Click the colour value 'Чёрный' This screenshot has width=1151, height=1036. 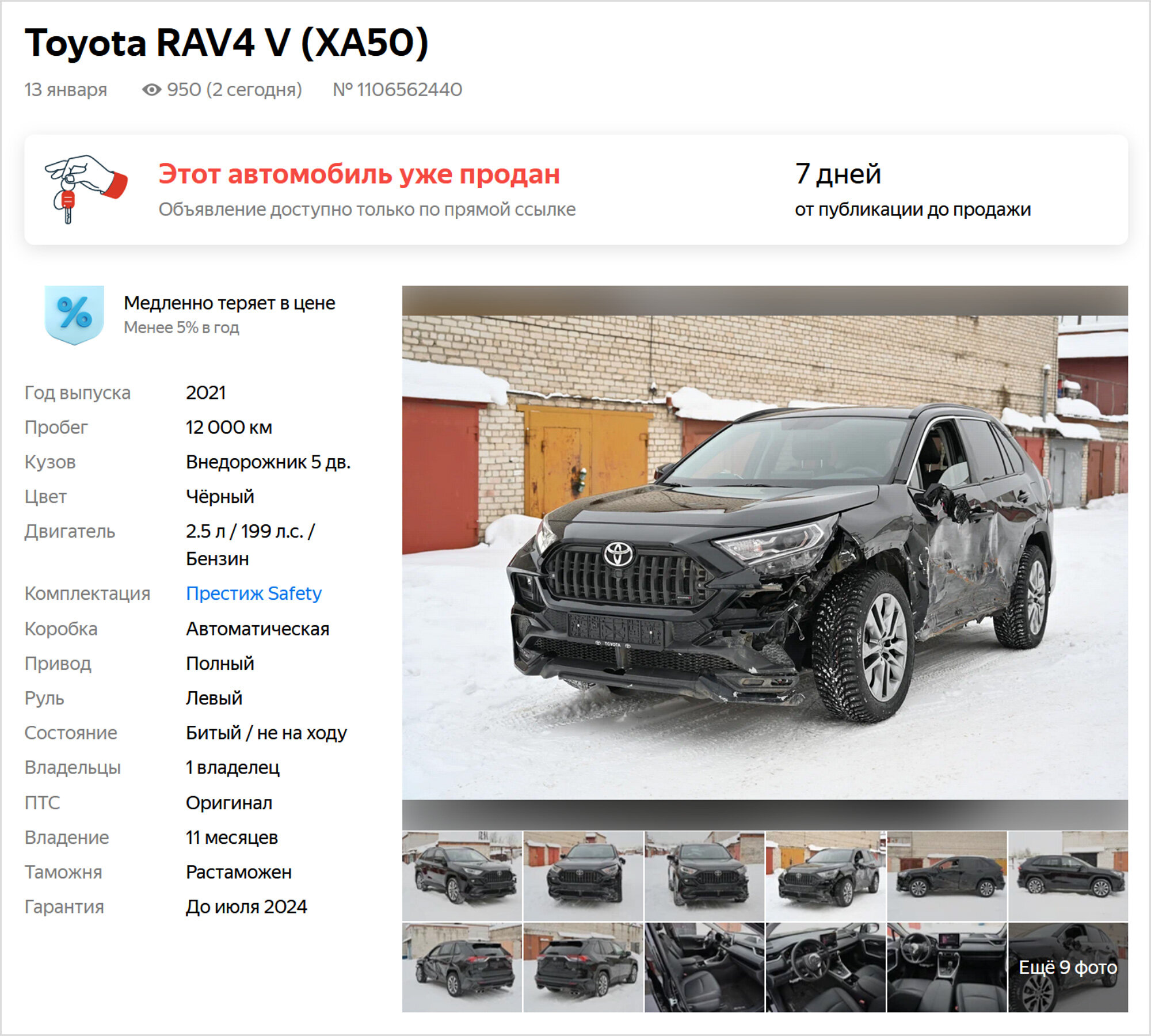(x=220, y=496)
